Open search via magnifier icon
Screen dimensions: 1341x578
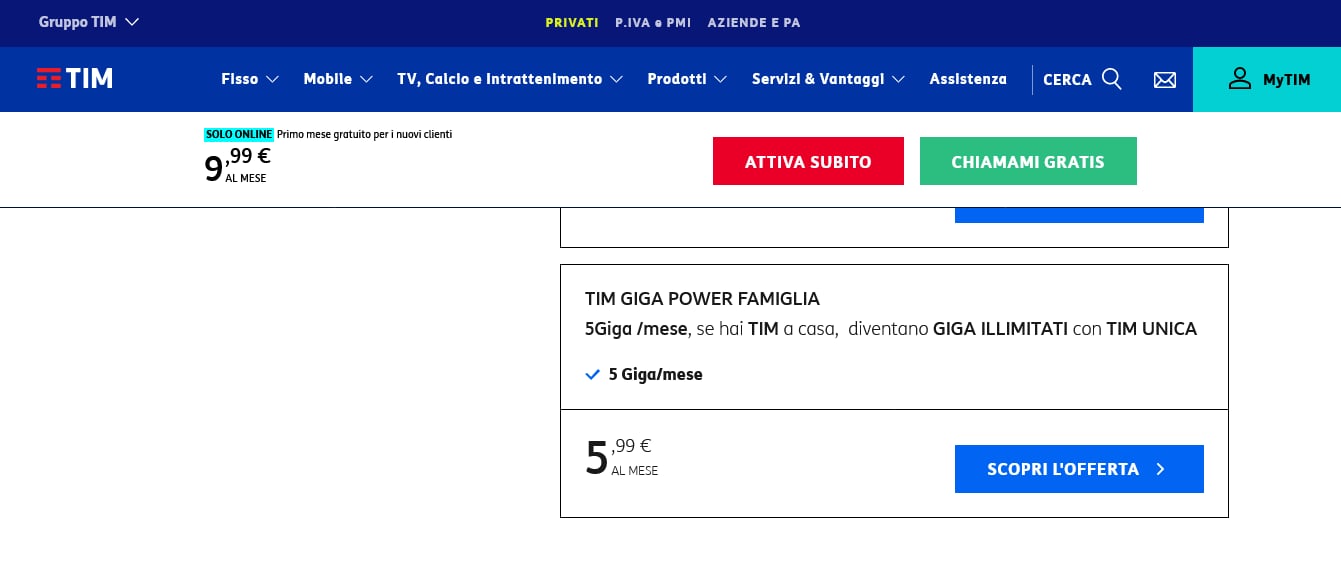(1111, 79)
